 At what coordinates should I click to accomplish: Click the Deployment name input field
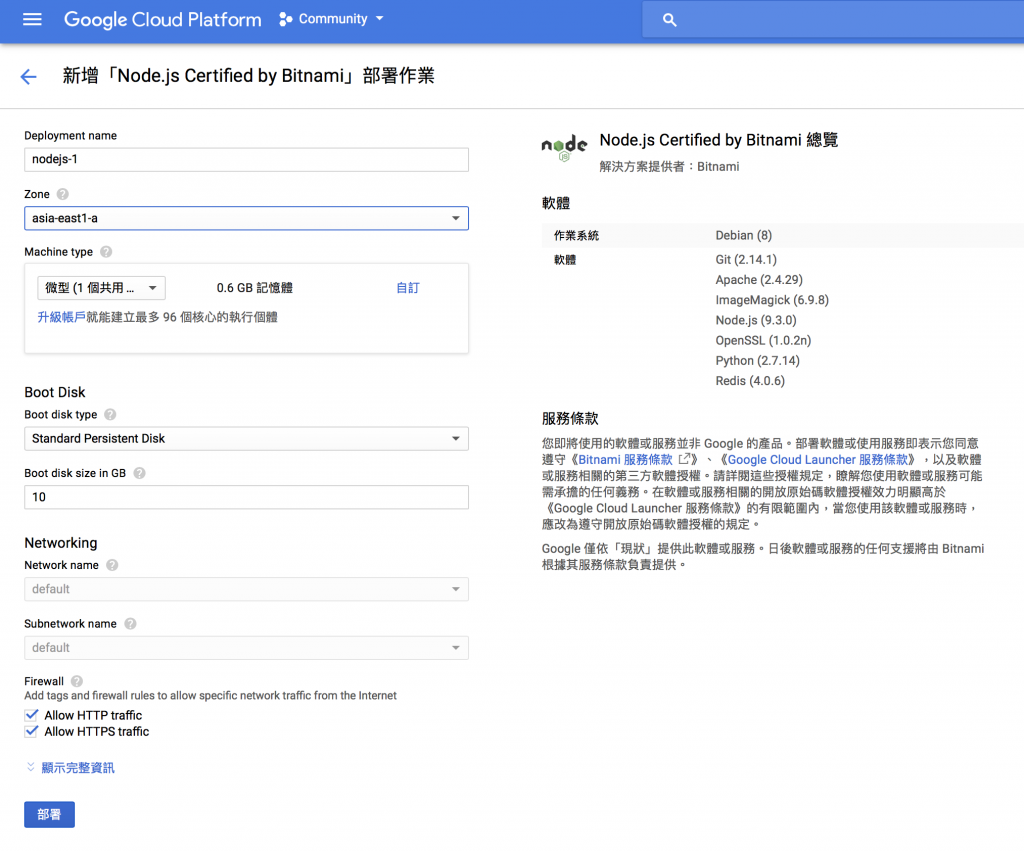point(246,160)
